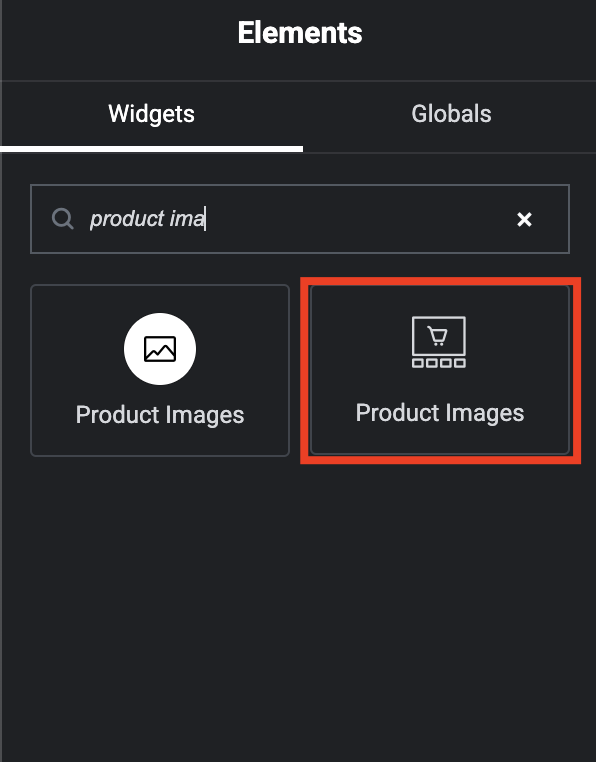Click the 'product ima' text in the search box
The height and width of the screenshot is (762, 596).
[147, 219]
